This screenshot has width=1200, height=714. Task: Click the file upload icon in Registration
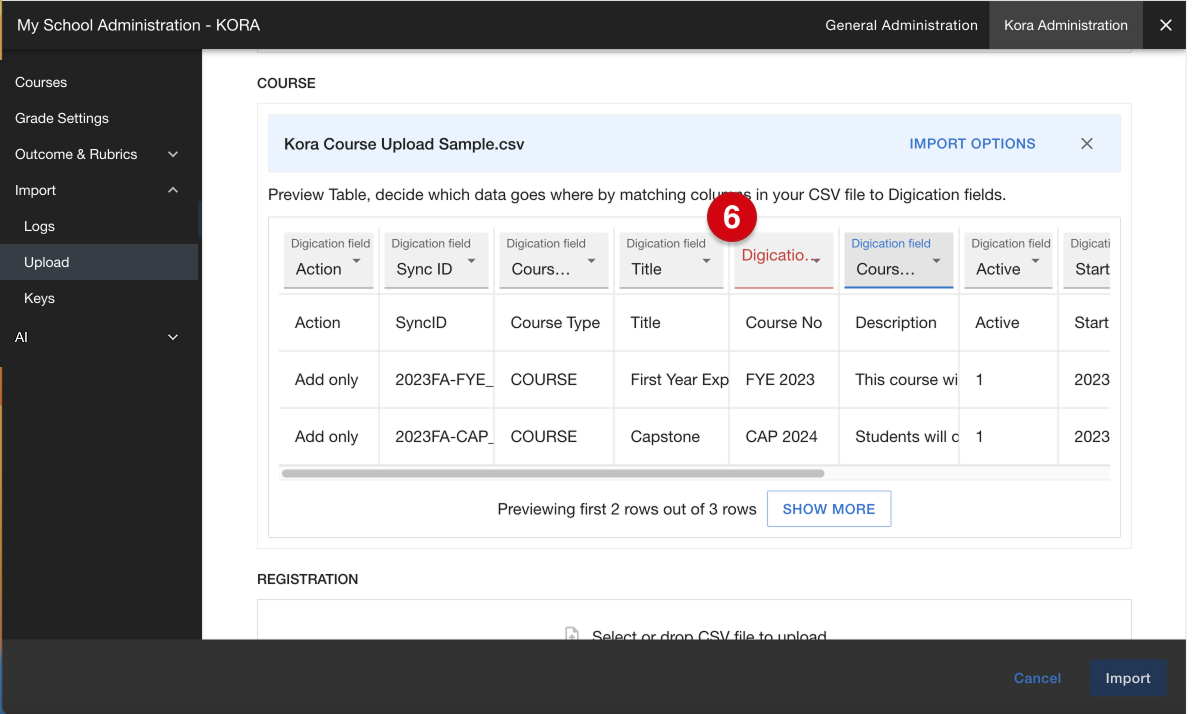tap(572, 635)
